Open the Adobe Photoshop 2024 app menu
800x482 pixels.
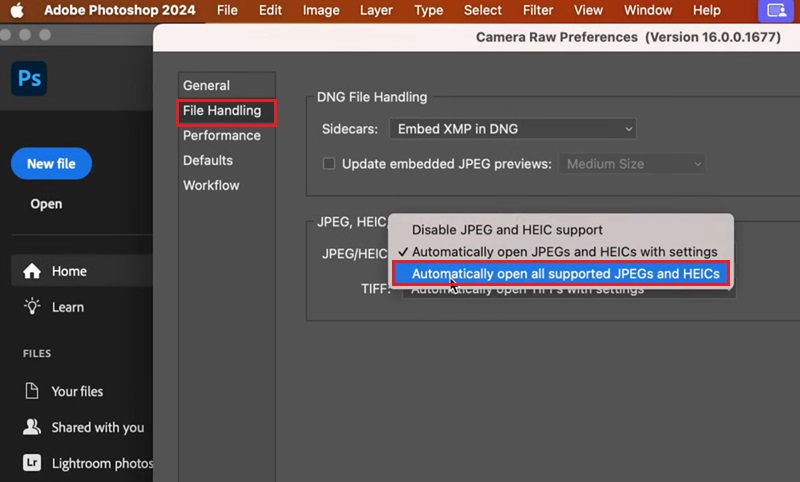(x=119, y=10)
